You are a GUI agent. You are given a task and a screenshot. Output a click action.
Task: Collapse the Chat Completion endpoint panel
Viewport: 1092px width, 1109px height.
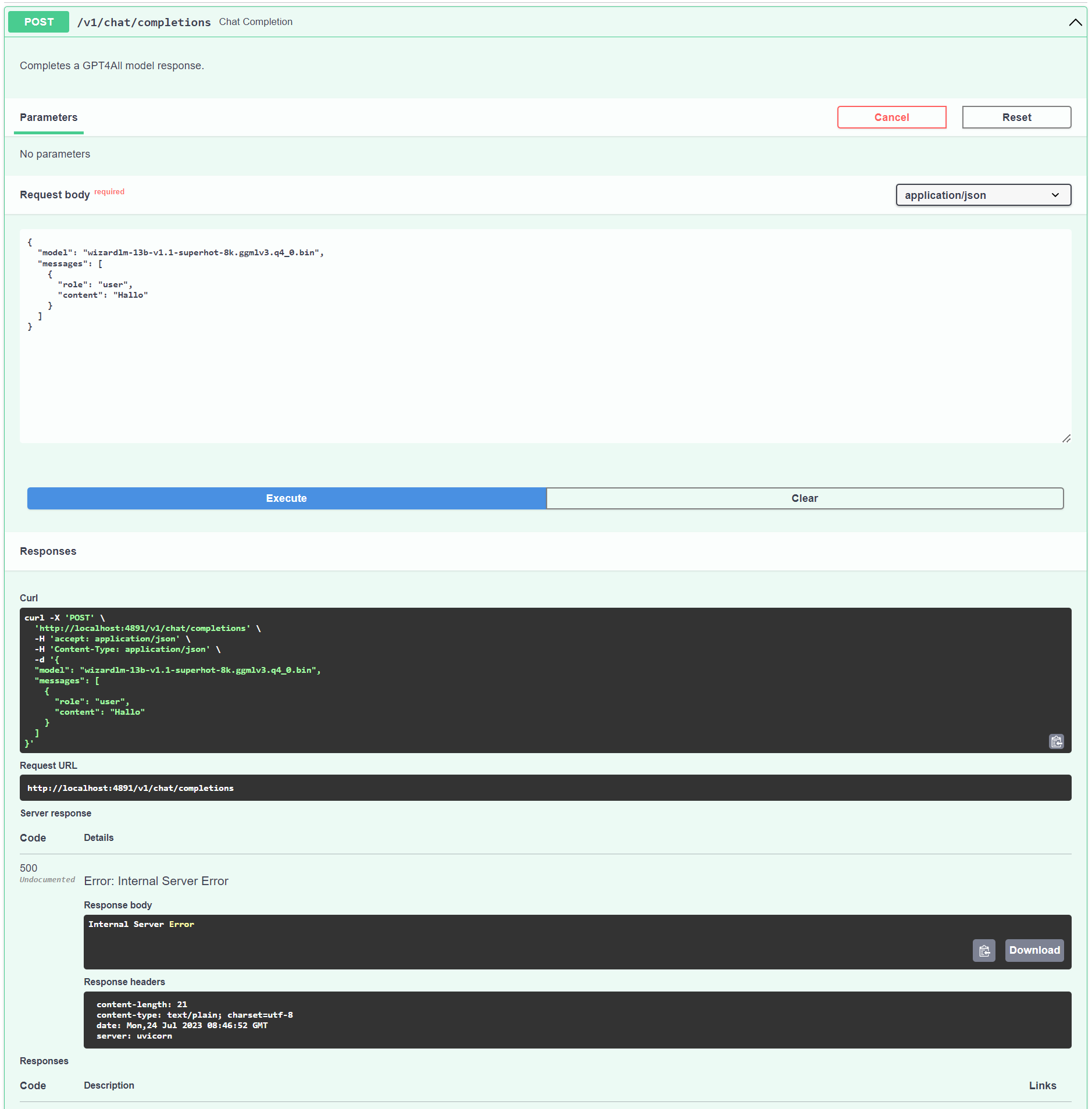tap(1075, 22)
